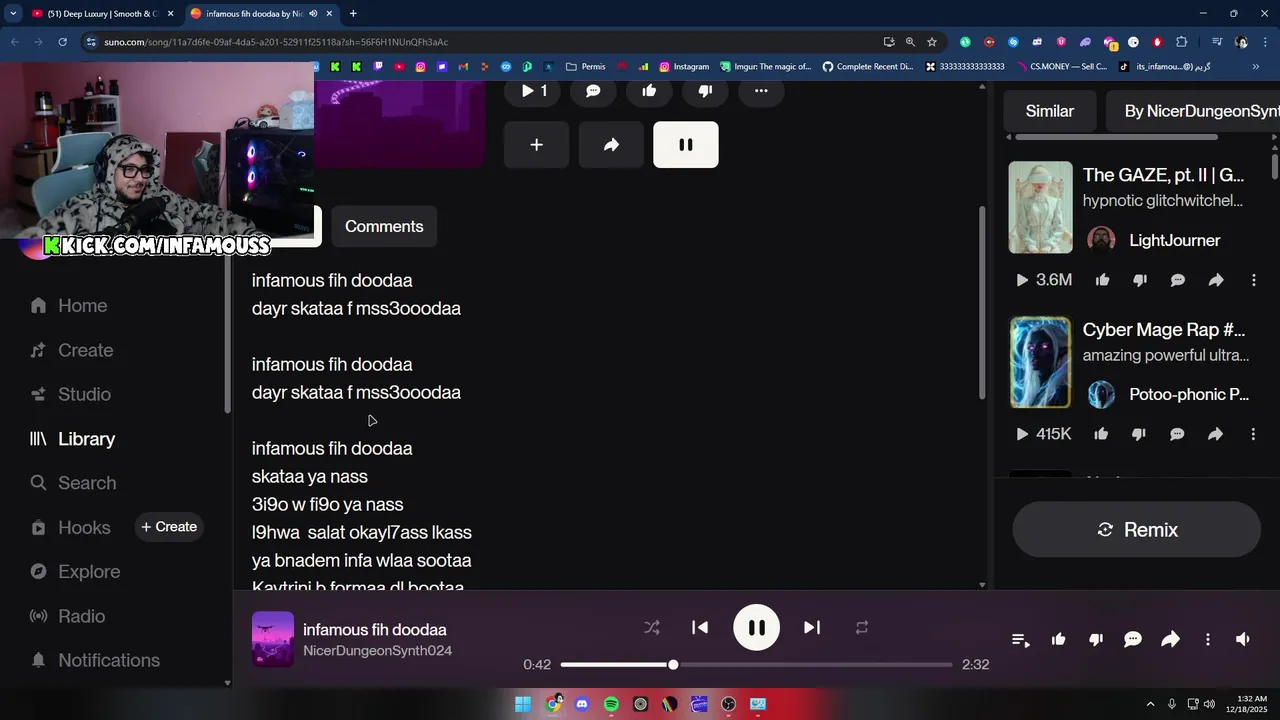Open more options for Cyber Mage Rap
Screen dimensions: 1280x720
pos(1253,434)
